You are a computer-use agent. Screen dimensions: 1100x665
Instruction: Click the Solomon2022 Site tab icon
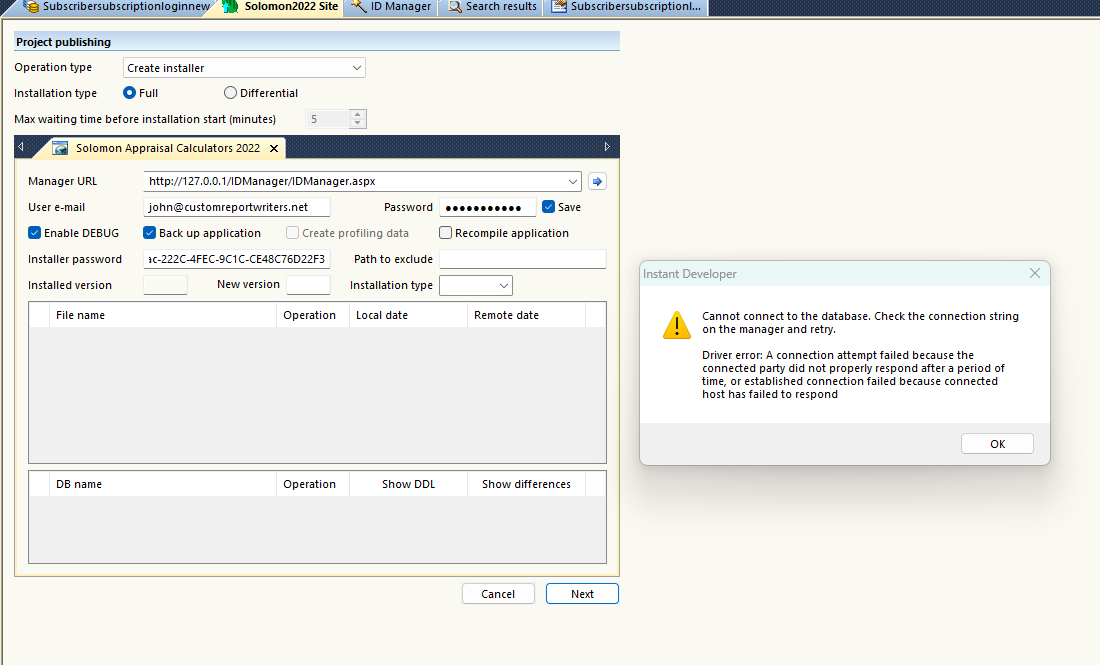(x=230, y=6)
